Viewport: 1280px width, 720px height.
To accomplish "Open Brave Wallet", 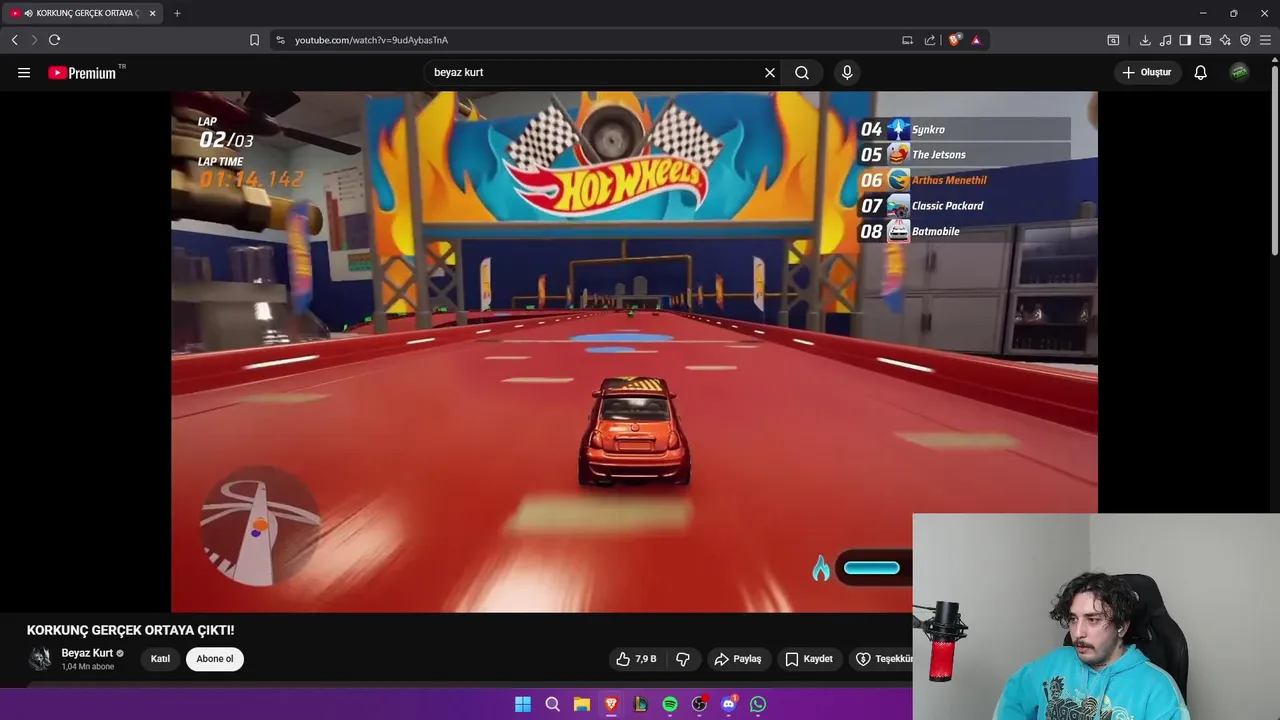I will (1205, 40).
